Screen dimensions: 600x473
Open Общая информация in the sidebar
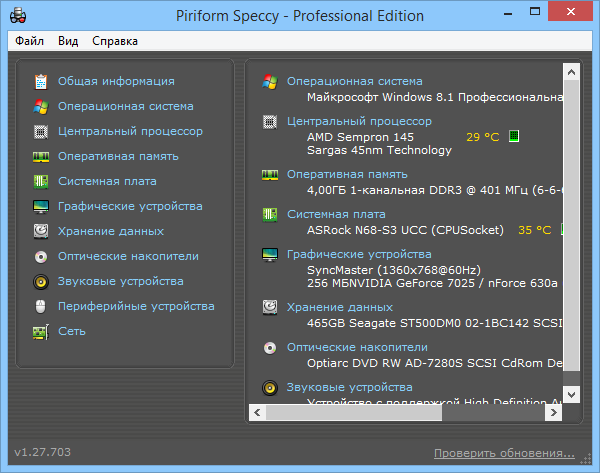116,81
